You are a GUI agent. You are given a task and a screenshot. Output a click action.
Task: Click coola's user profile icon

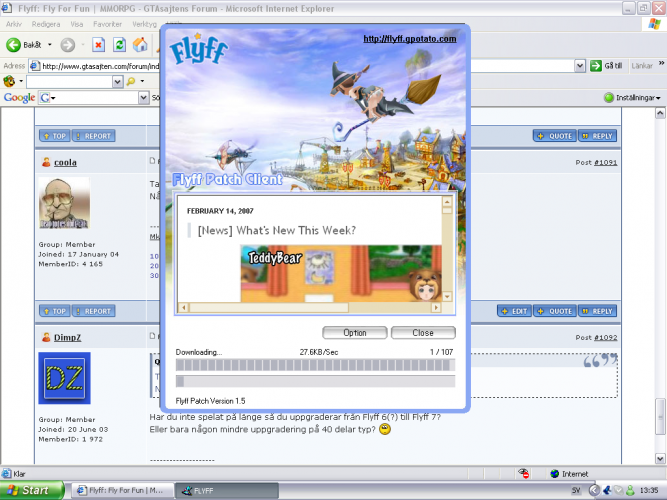(x=46, y=162)
